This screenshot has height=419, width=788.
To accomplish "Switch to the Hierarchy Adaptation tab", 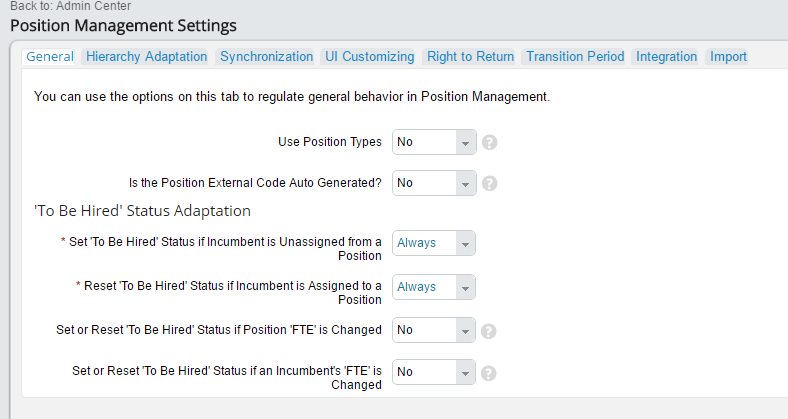I will 146,57.
